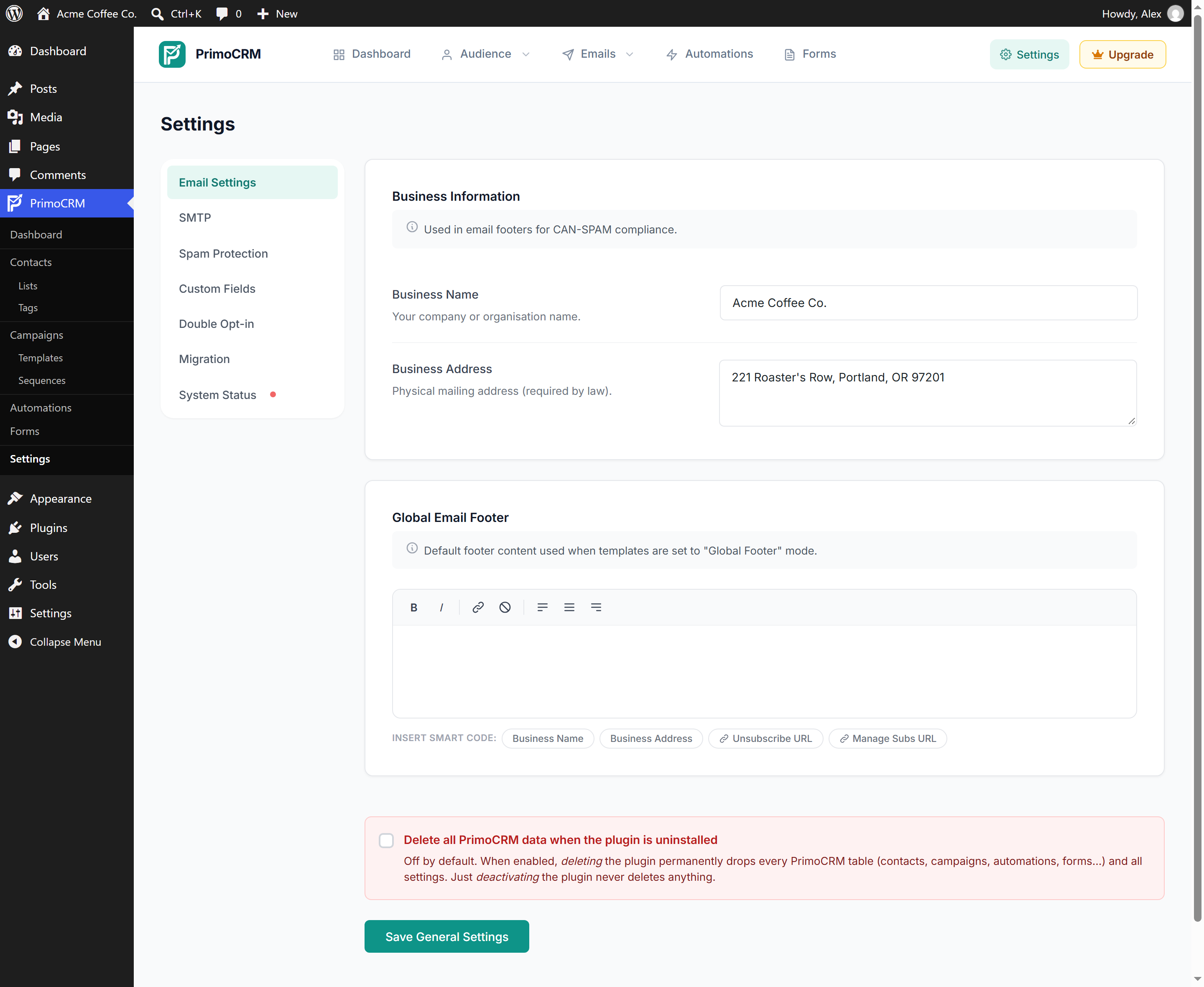1204x987 pixels.
Task: Open Acme Coffee Co. home icon
Action: [43, 14]
